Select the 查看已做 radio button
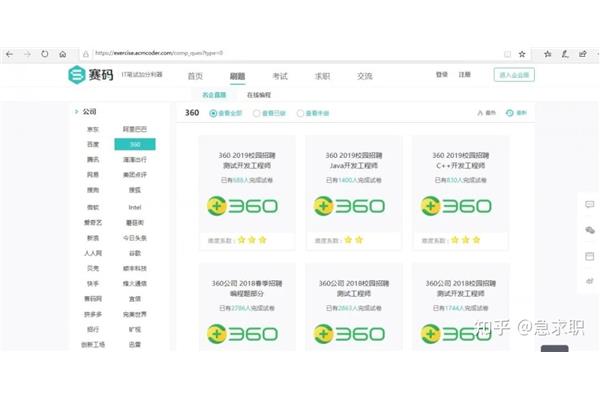Screen dimensions: 600x400 point(256,113)
